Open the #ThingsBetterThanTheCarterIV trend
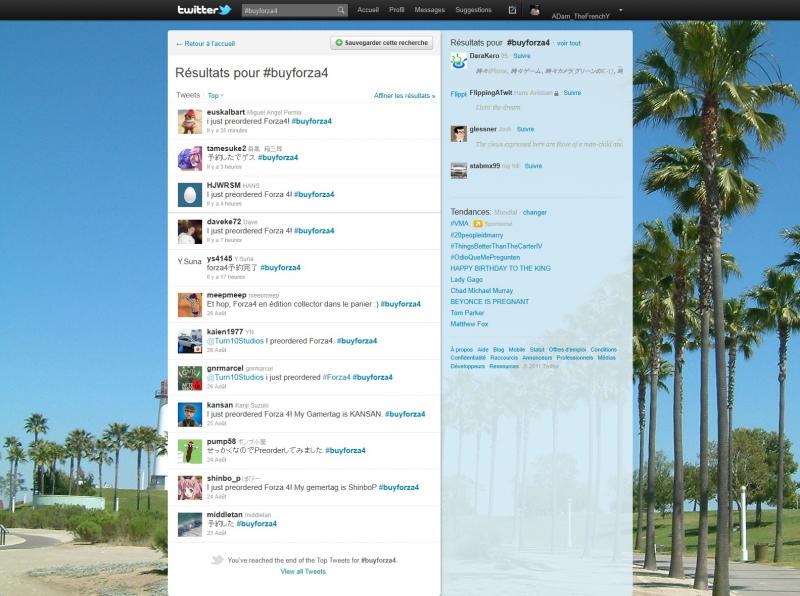This screenshot has width=800, height=596. tap(496, 246)
